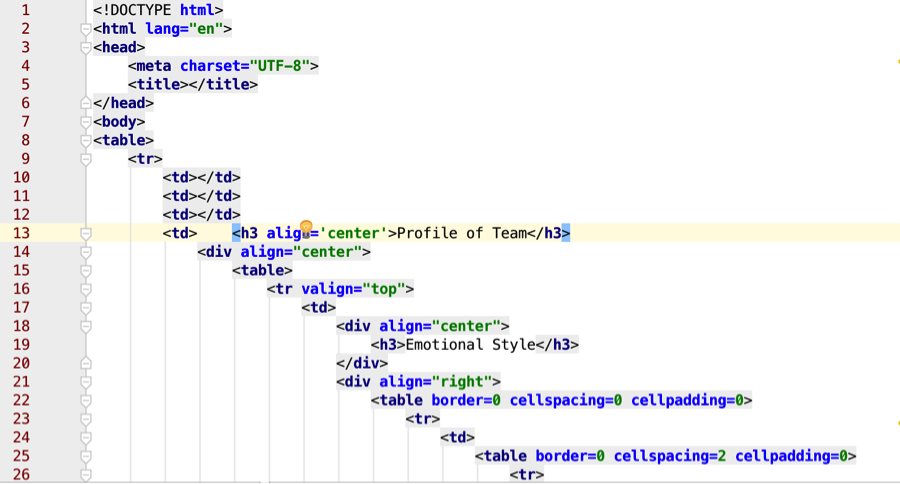The width and height of the screenshot is (900, 484).
Task: Click the lang="en" attribute
Action: [184, 29]
